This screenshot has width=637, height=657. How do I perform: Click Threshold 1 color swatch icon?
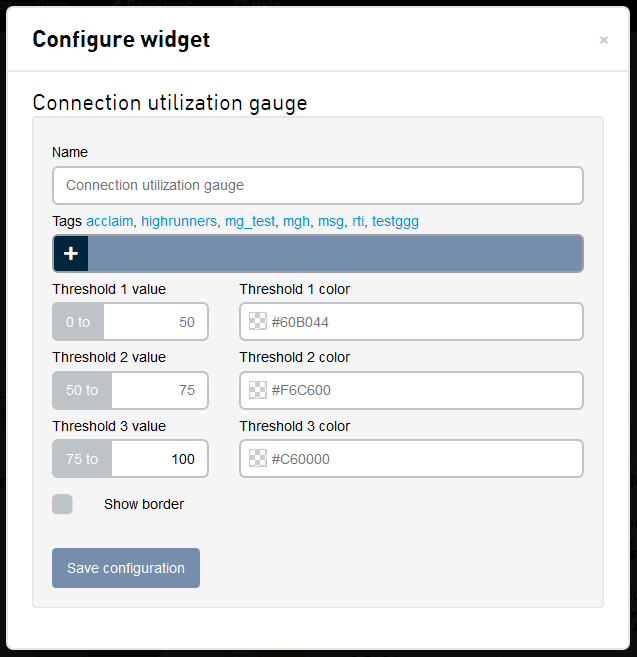point(257,322)
